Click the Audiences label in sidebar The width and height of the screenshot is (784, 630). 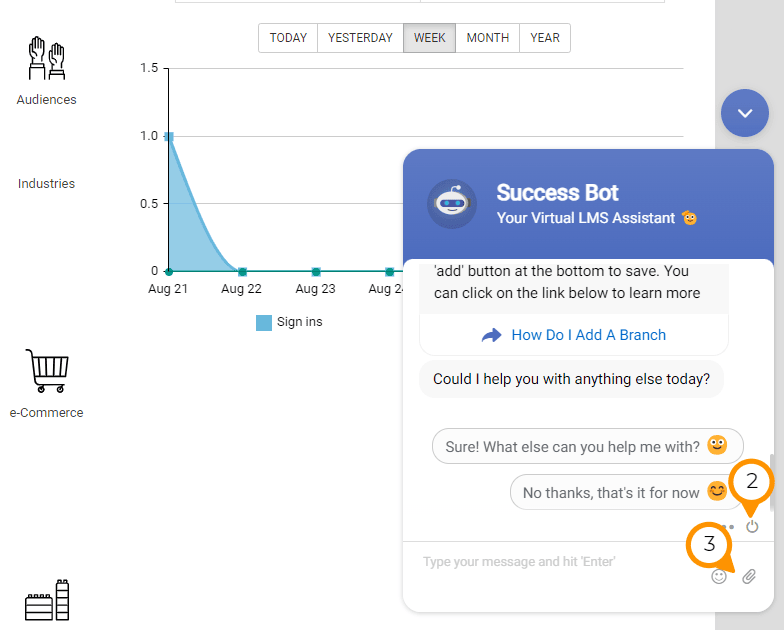46,100
